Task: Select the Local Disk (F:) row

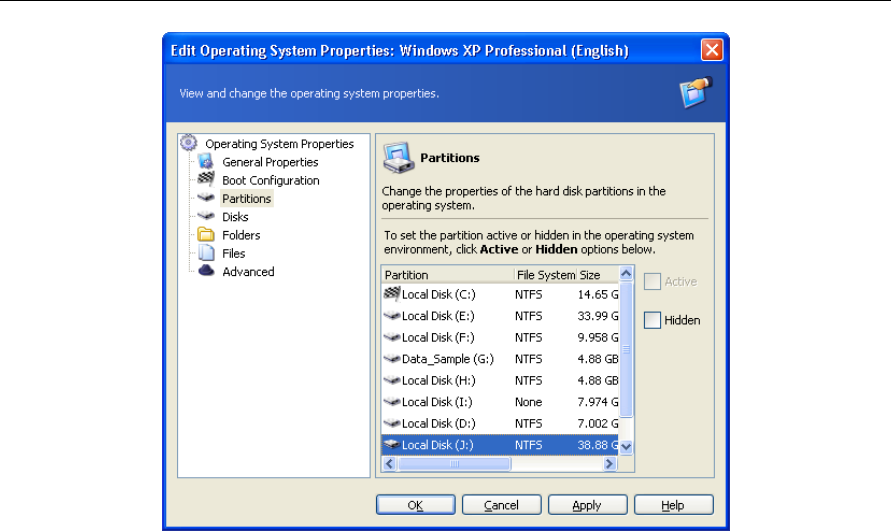Action: (500, 337)
